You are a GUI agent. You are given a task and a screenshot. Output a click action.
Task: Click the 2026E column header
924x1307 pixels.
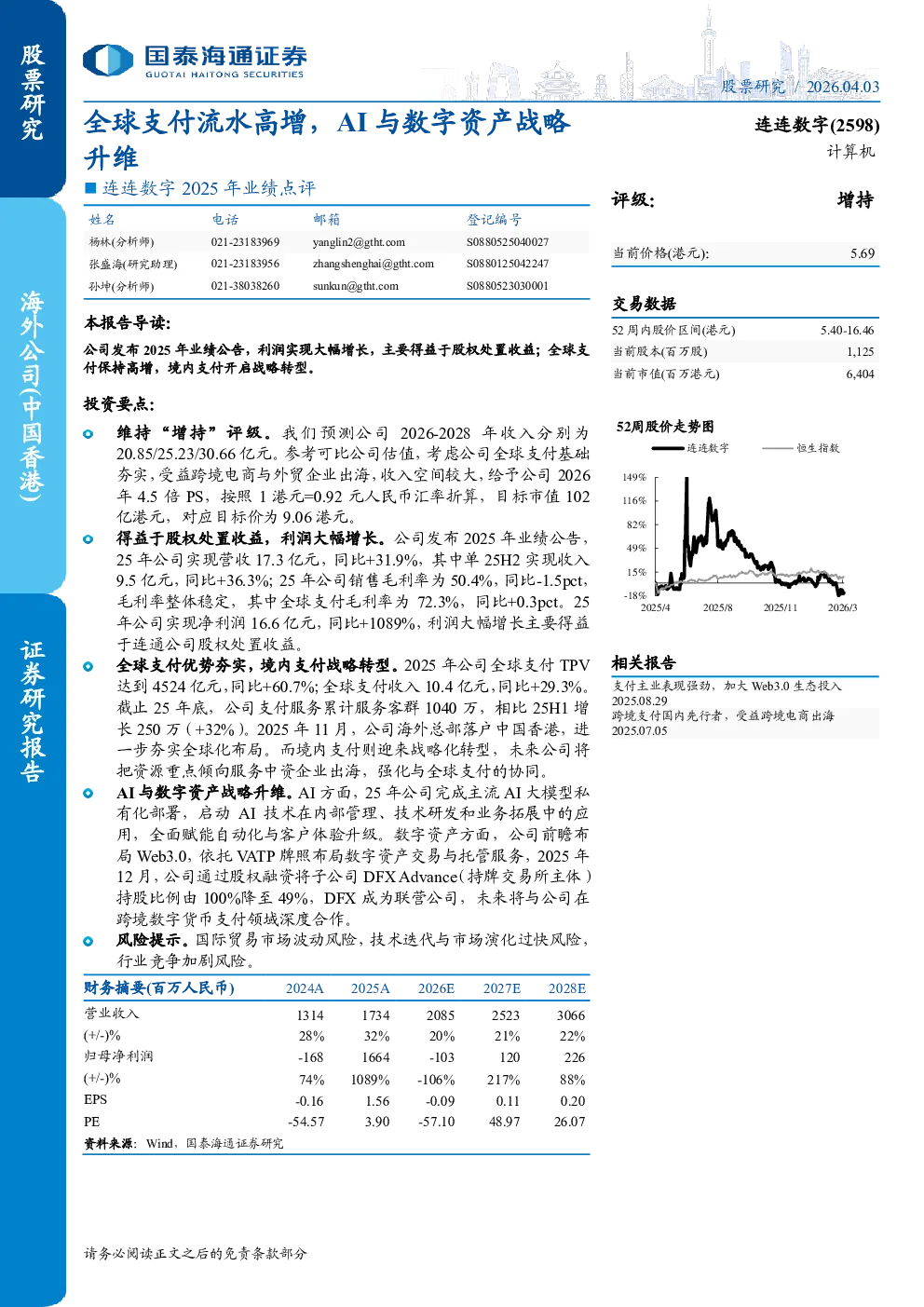pyautogui.click(x=436, y=988)
